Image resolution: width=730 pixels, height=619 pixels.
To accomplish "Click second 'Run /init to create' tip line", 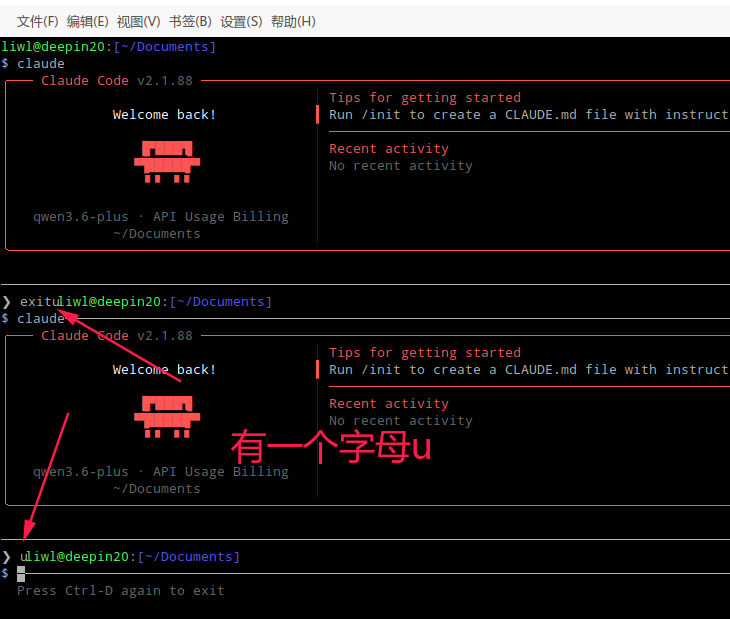I will pyautogui.click(x=529, y=370).
